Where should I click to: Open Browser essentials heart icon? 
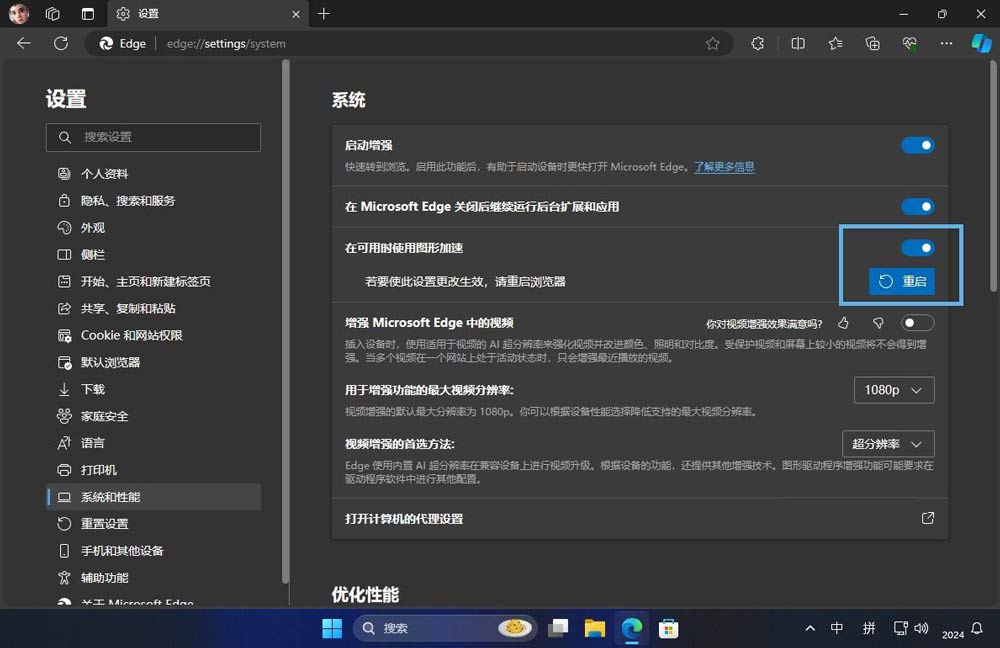tap(909, 43)
